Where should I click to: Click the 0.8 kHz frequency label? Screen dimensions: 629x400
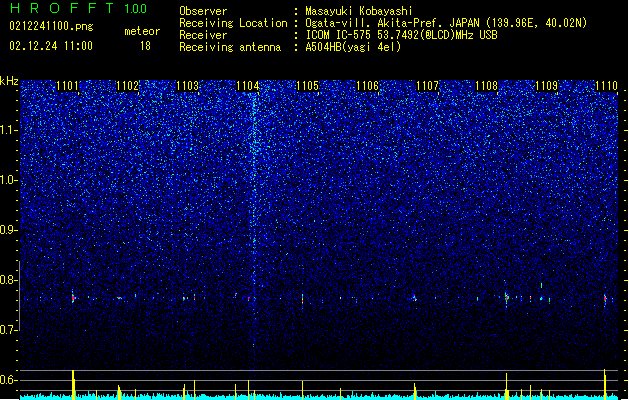click(x=9, y=280)
